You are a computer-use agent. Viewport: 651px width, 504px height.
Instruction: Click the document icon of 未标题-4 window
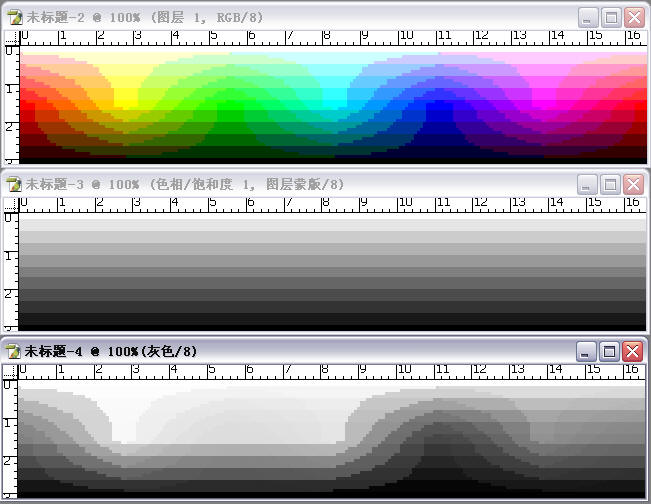[x=13, y=352]
